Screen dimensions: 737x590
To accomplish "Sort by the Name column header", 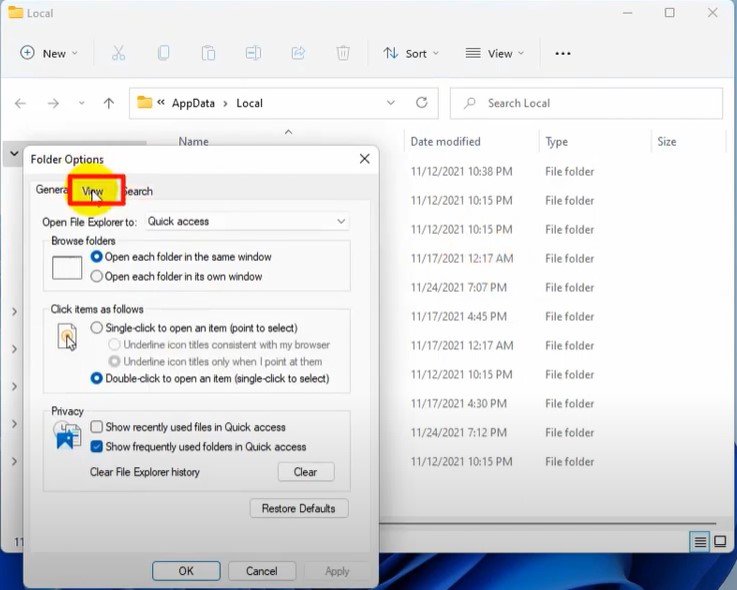I will tap(194, 141).
